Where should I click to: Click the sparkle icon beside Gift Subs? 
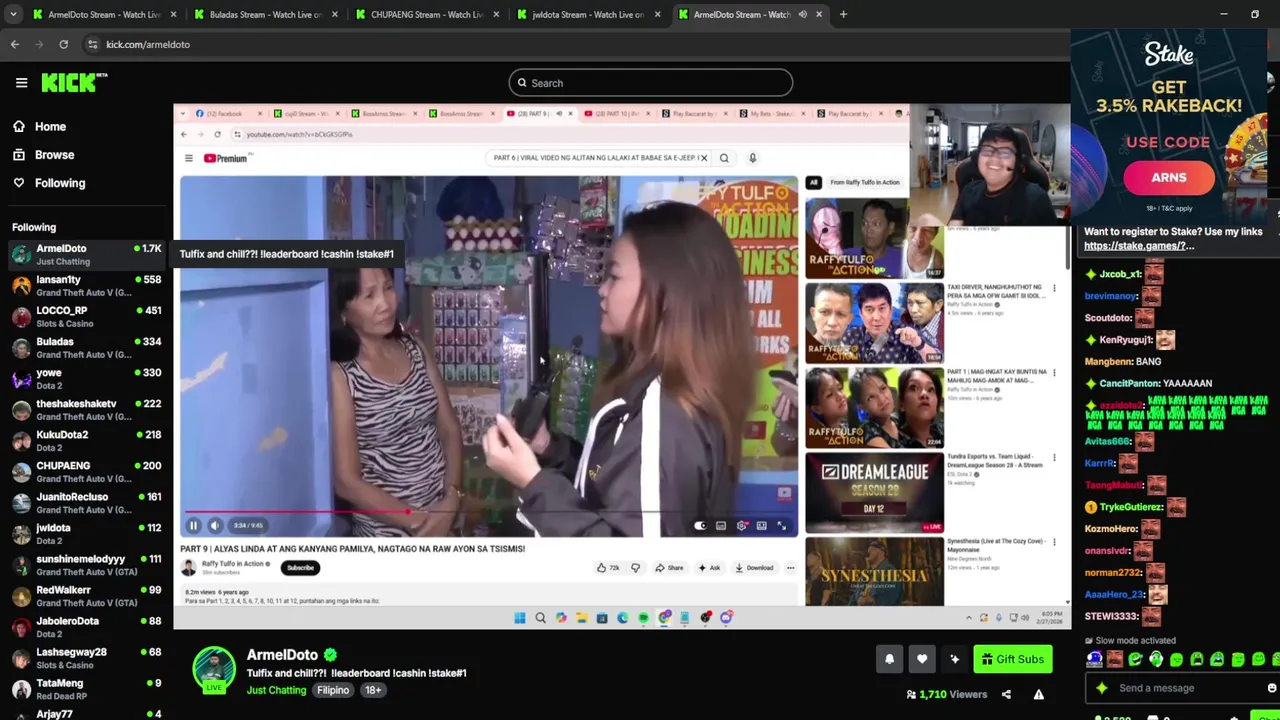click(x=955, y=659)
